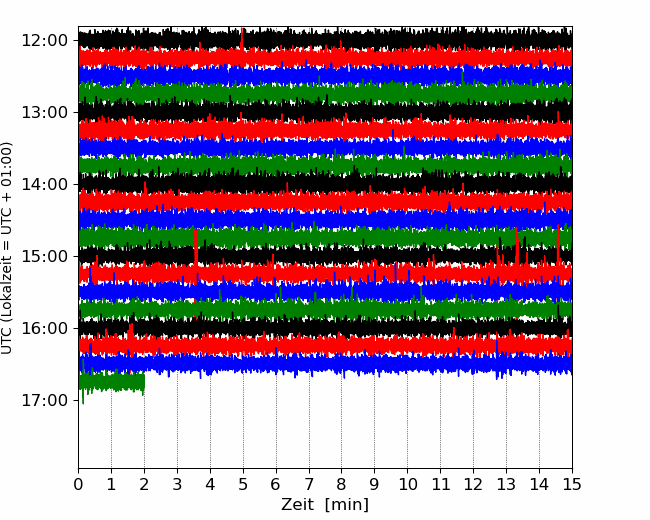Viewport: 650px width, 520px height.
Task: Click the x-axis tick label 2
Action: 144,484
